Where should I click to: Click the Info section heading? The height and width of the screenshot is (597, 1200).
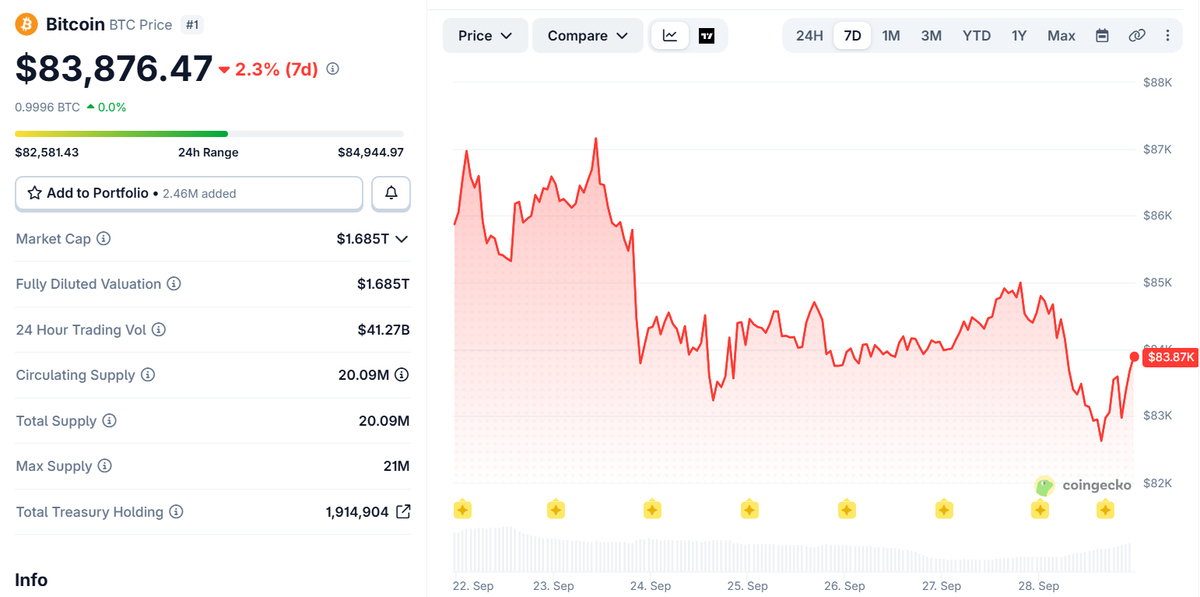click(31, 580)
